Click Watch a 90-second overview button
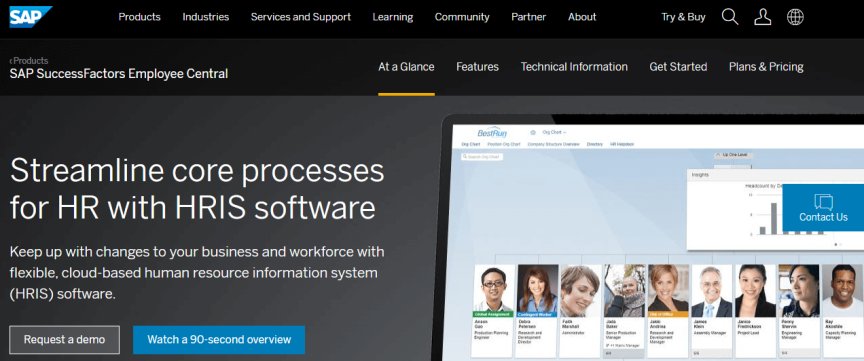Image resolution: width=864 pixels, height=361 pixels. point(219,340)
